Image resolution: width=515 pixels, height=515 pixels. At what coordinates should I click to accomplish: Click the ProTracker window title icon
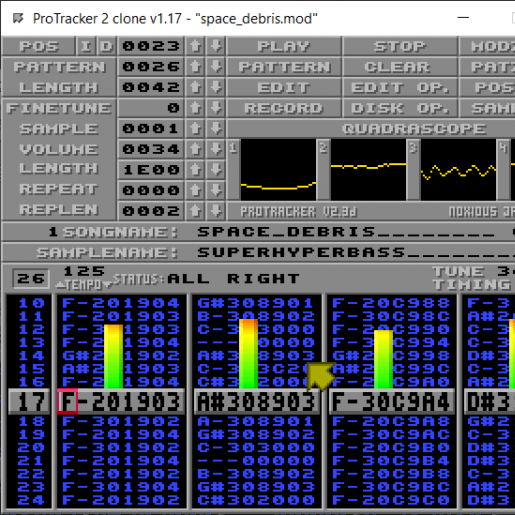tap(18, 18)
